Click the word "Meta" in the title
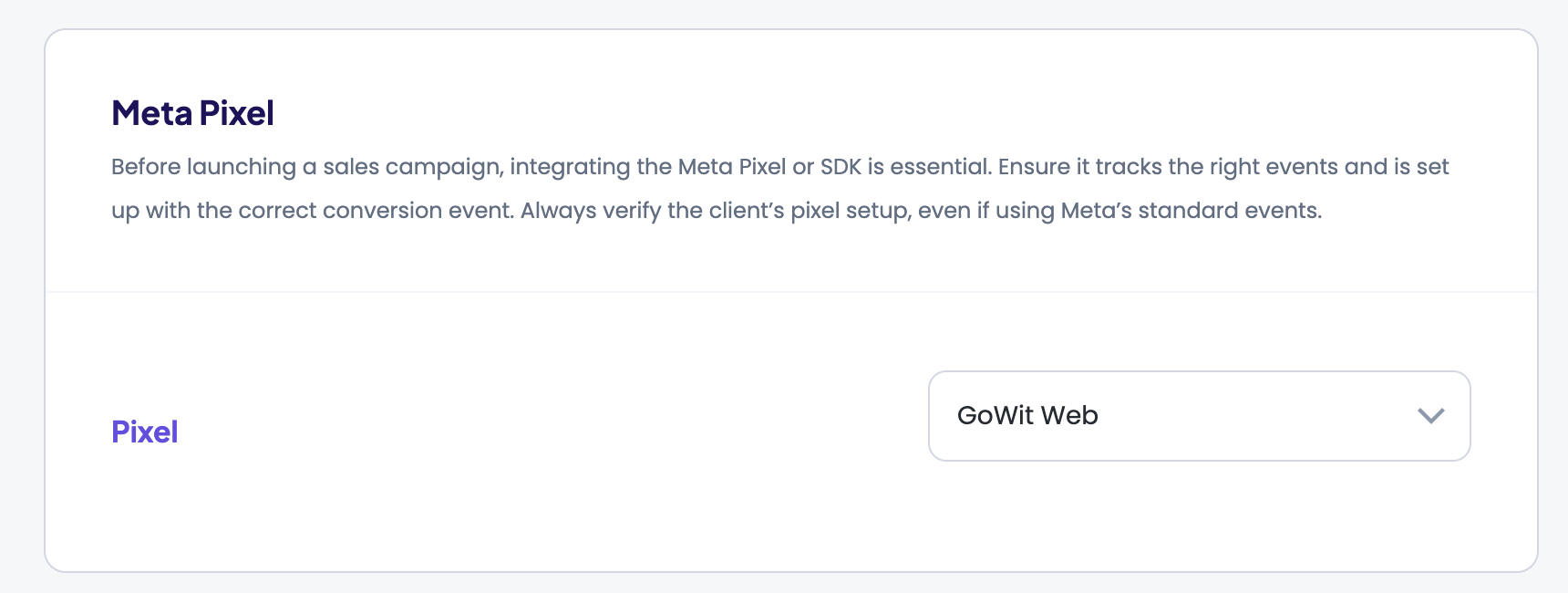Viewport: 1568px width, 593px height. pos(151,113)
